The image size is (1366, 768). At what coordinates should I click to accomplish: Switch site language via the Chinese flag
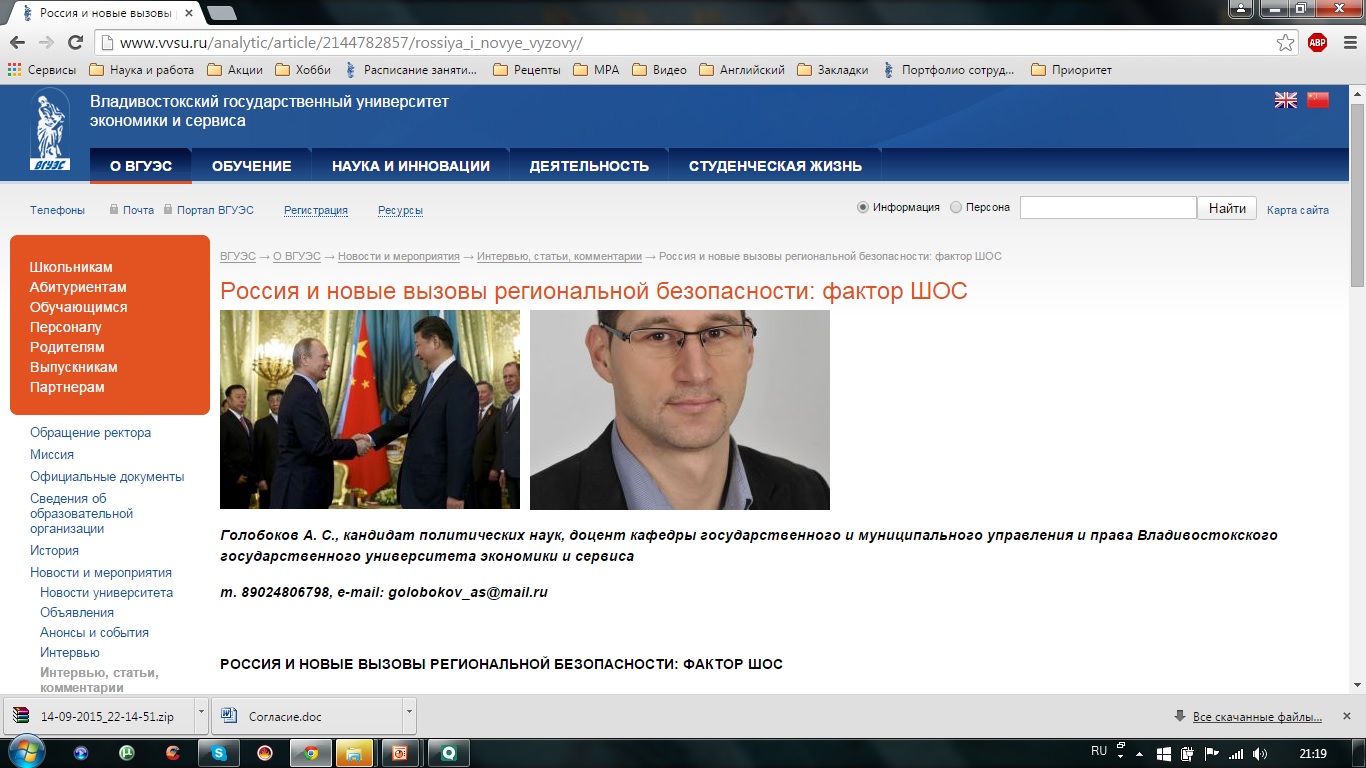pyautogui.click(x=1318, y=100)
